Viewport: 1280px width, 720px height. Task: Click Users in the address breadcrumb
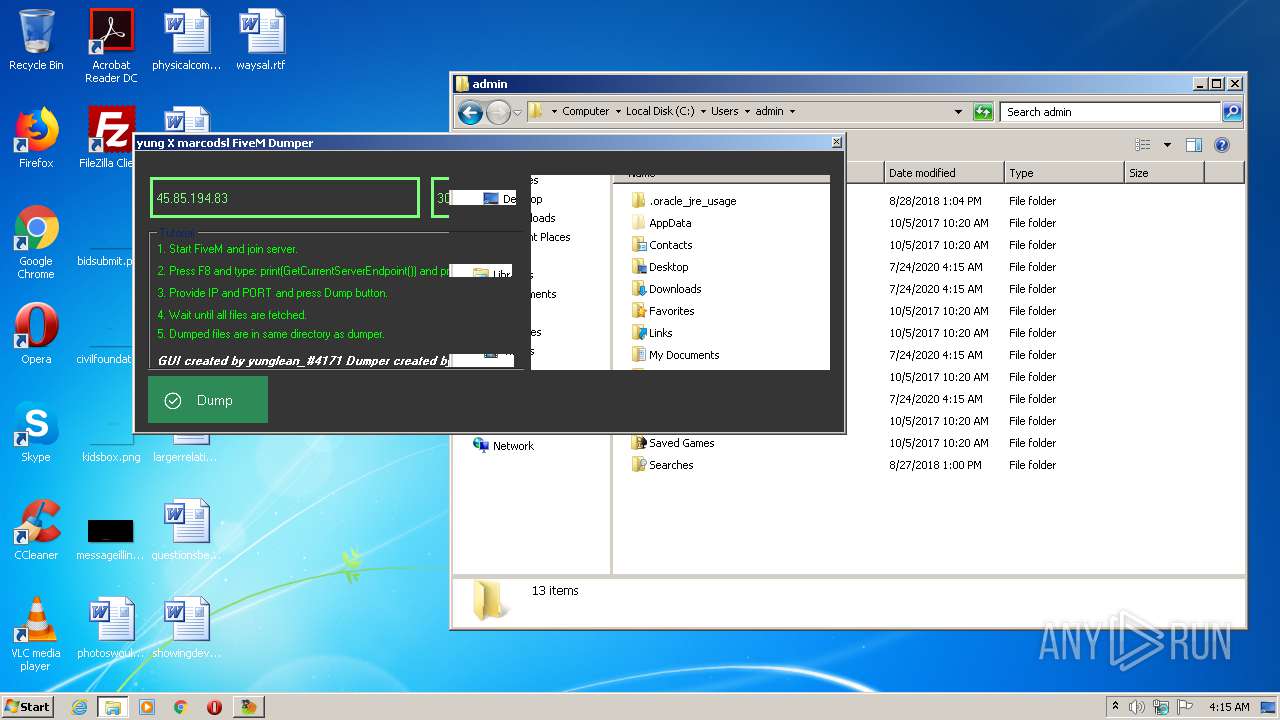click(x=724, y=111)
